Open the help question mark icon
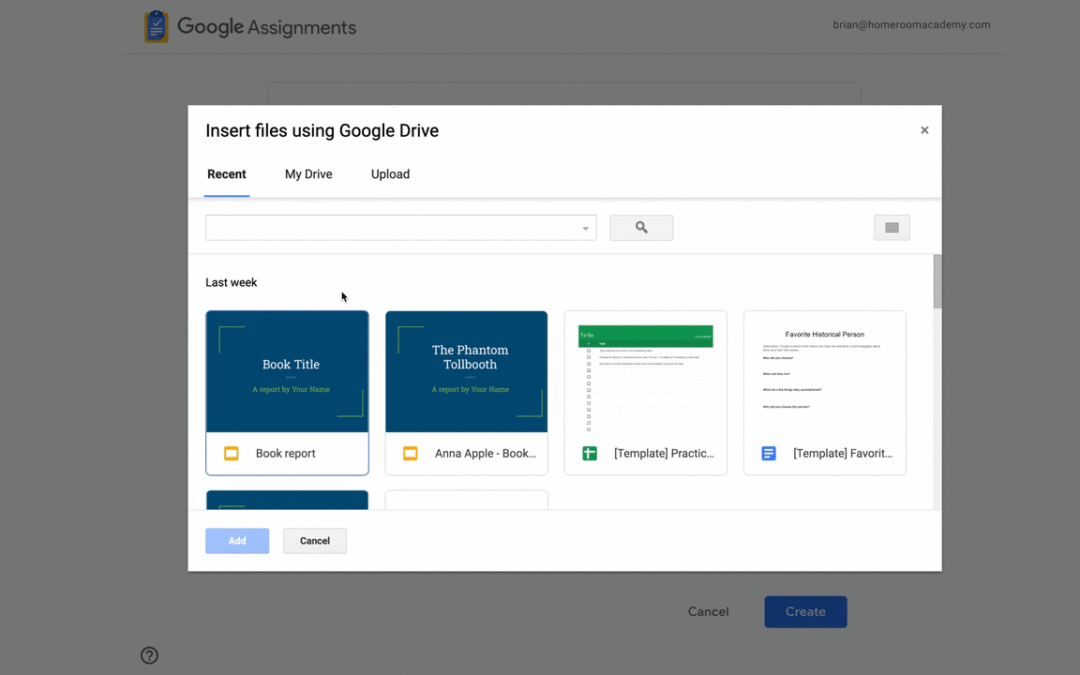 [x=149, y=655]
